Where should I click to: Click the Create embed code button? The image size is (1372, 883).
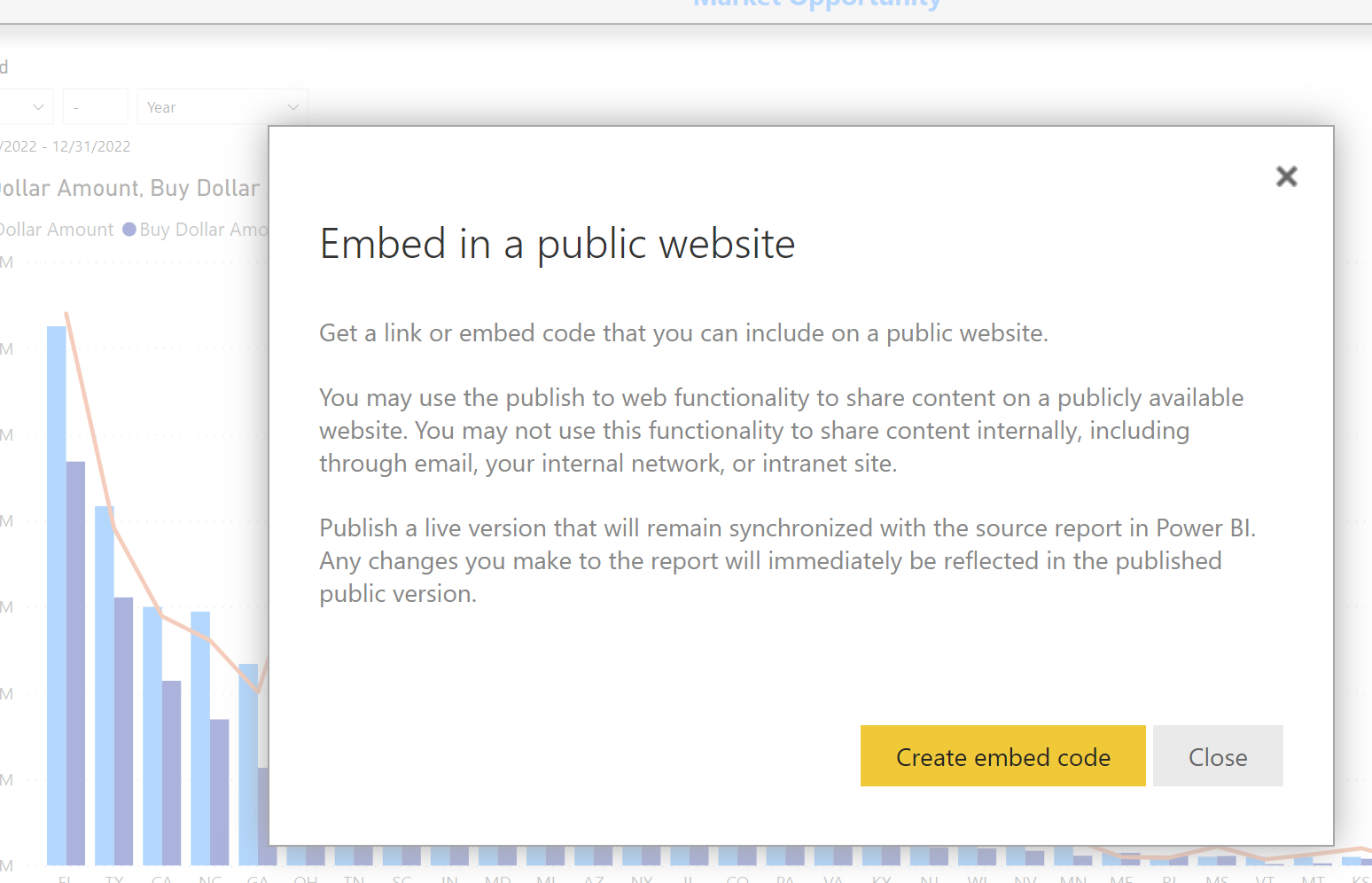point(1002,756)
